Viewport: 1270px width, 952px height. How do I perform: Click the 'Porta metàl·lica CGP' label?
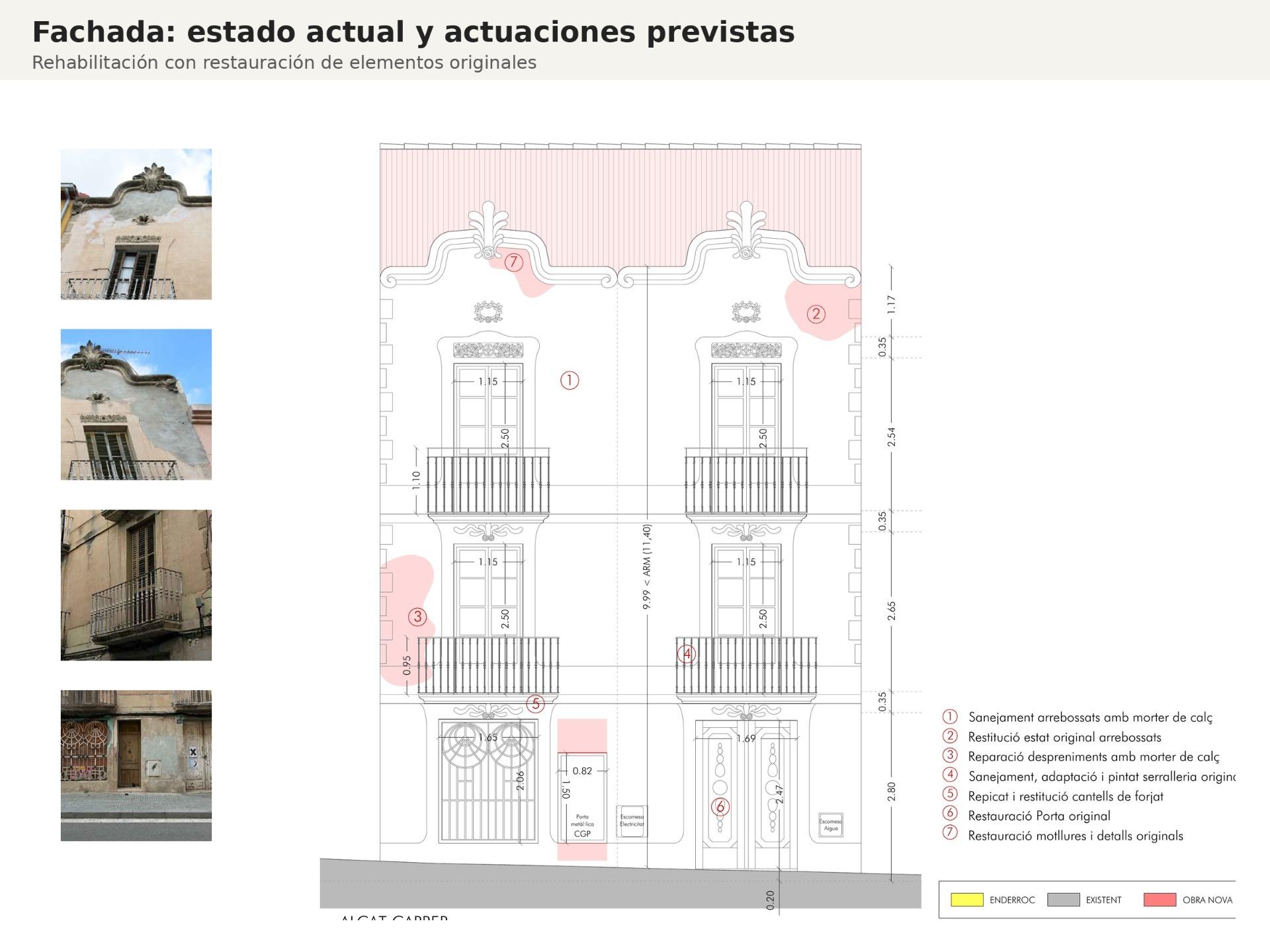click(582, 825)
